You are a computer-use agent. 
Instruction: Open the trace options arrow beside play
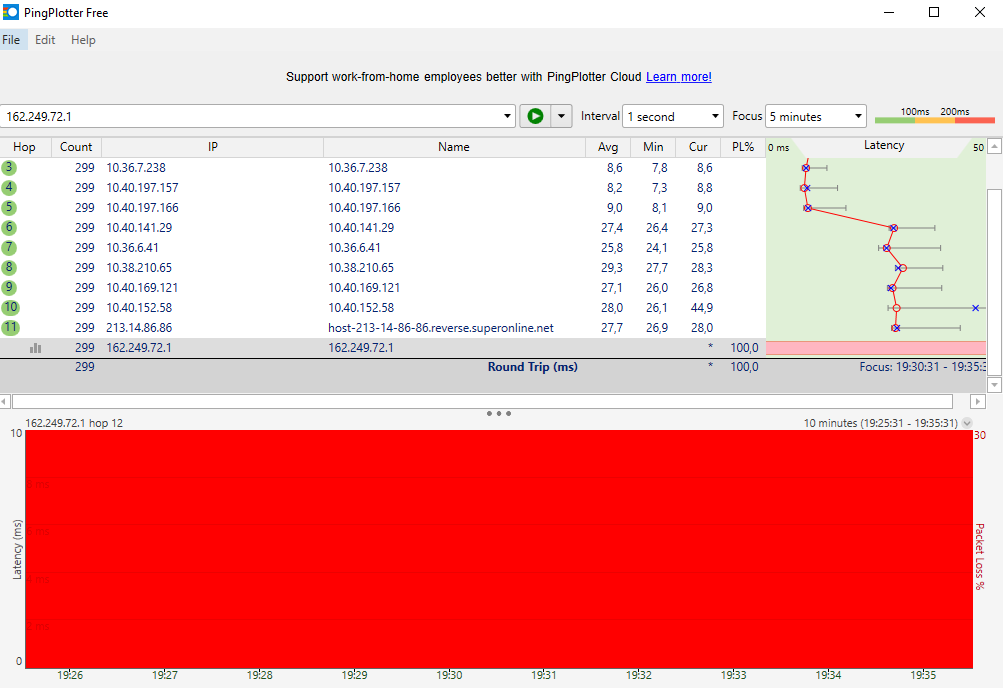coord(561,116)
